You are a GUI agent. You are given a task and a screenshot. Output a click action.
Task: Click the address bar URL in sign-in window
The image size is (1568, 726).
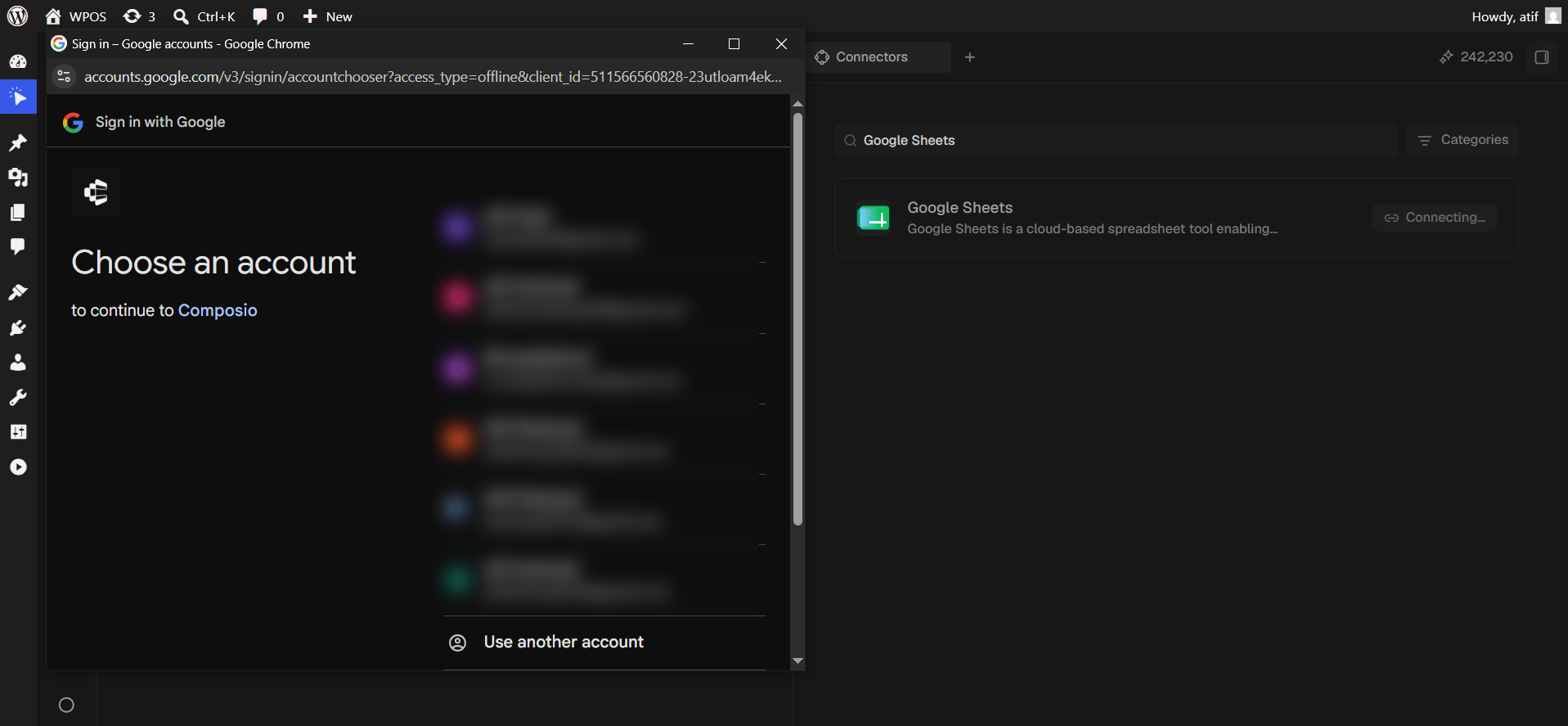click(x=433, y=77)
